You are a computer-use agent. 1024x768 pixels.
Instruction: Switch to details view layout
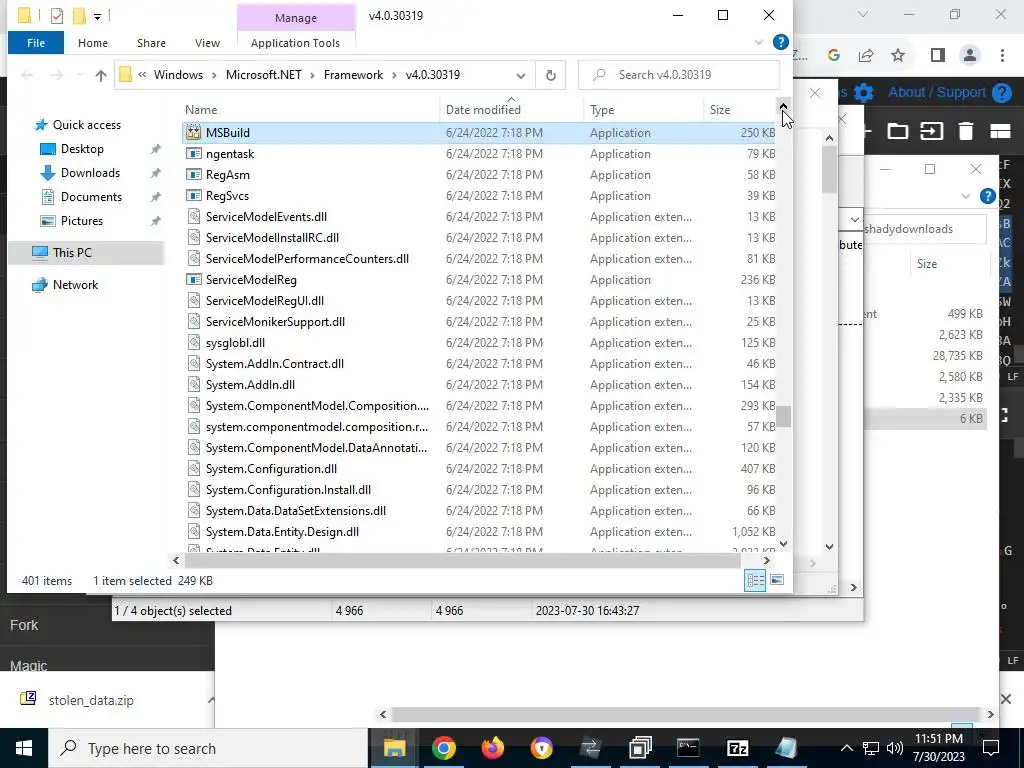click(x=756, y=580)
